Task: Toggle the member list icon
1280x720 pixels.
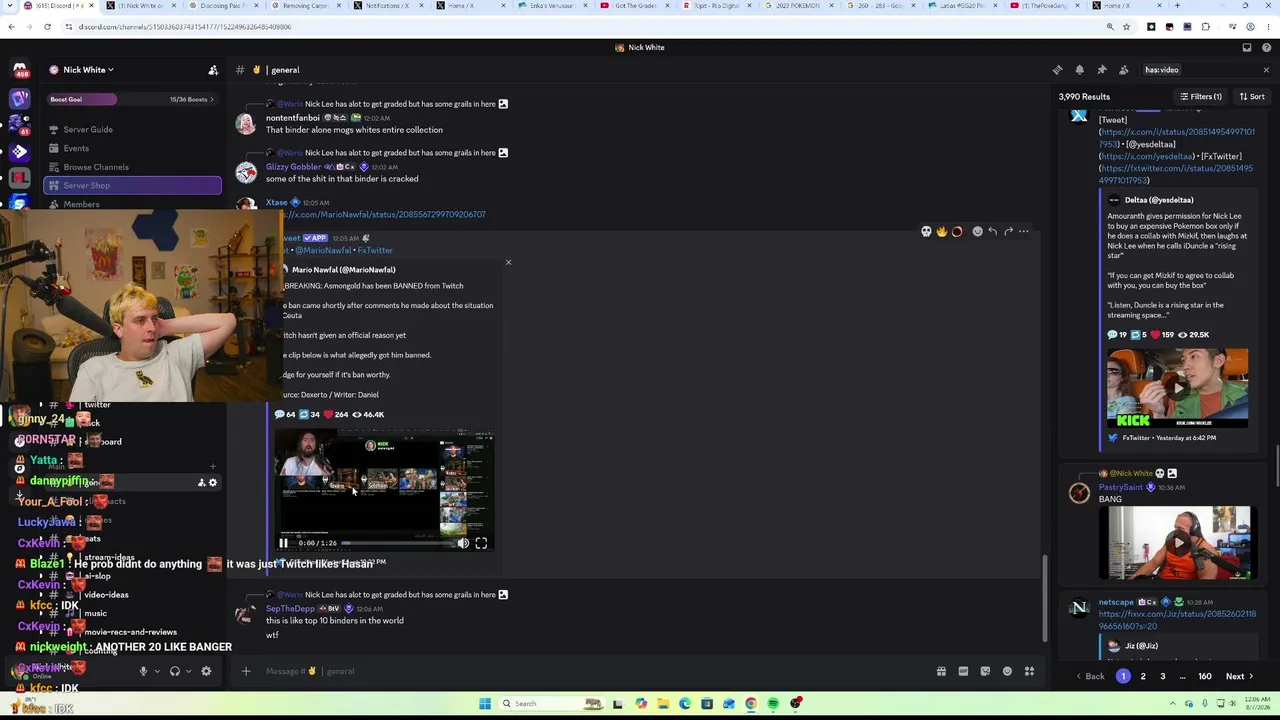Action: tap(1124, 70)
